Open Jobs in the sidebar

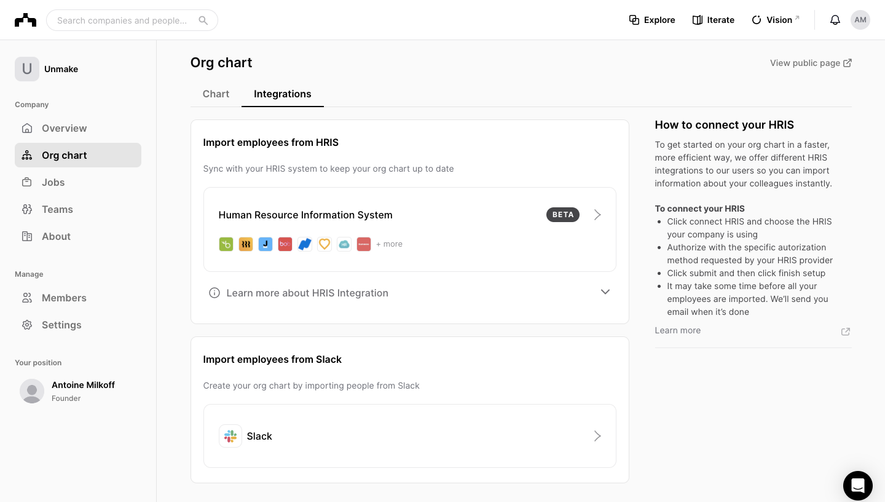pyautogui.click(x=78, y=182)
